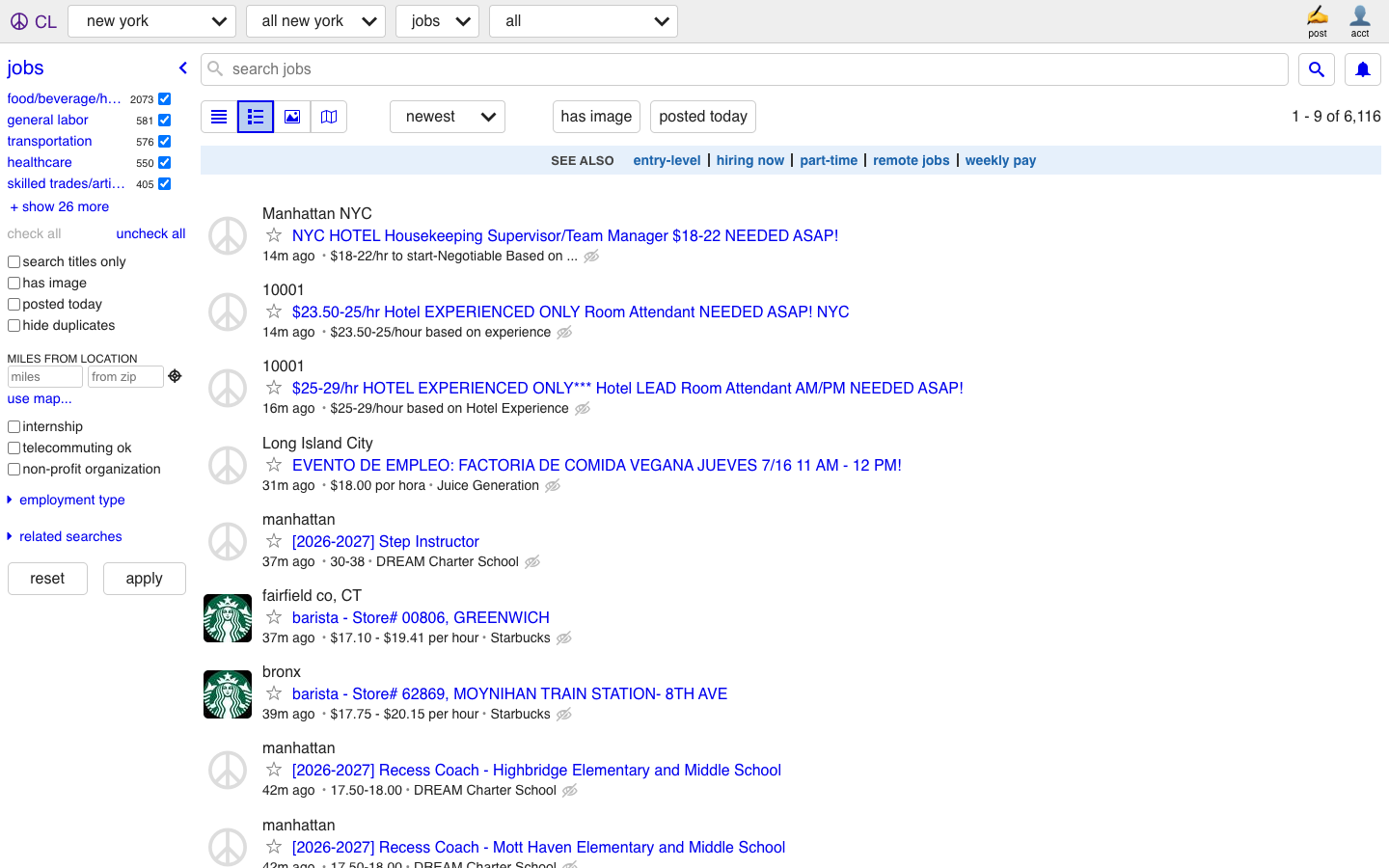Check non-profit organization
The height and width of the screenshot is (868, 1389).
click(x=14, y=469)
